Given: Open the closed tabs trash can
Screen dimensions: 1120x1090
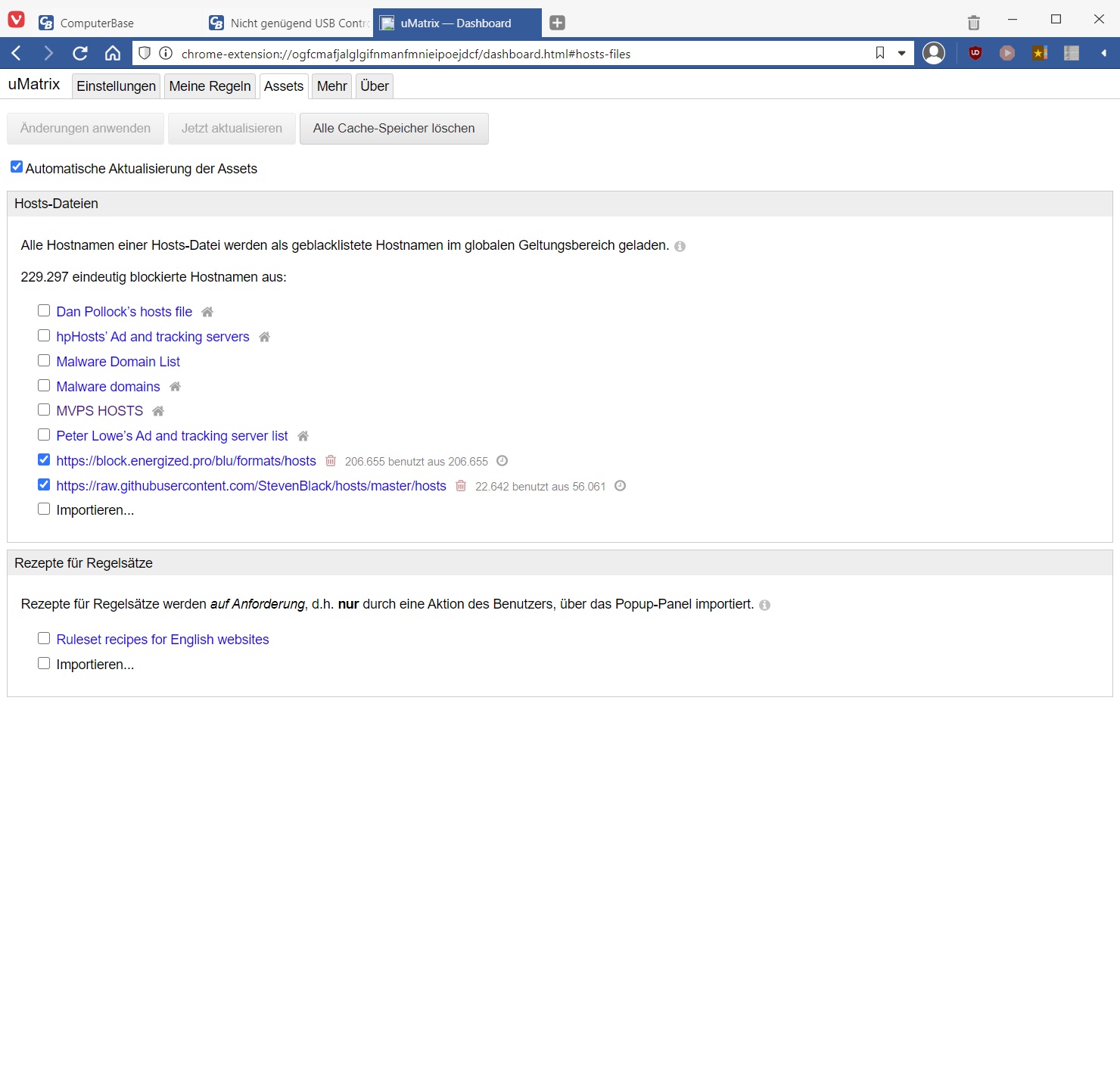Looking at the screenshot, I should coord(974,23).
